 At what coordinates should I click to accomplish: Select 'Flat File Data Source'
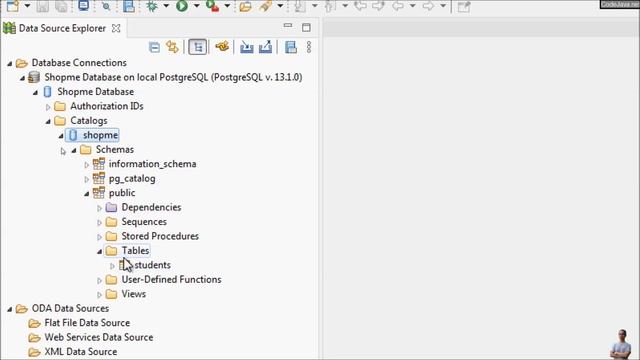[87, 323]
